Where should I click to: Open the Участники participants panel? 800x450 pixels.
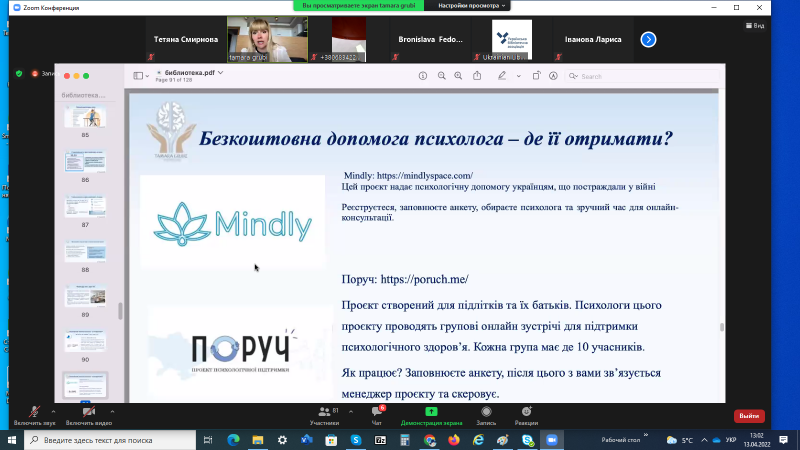324,416
